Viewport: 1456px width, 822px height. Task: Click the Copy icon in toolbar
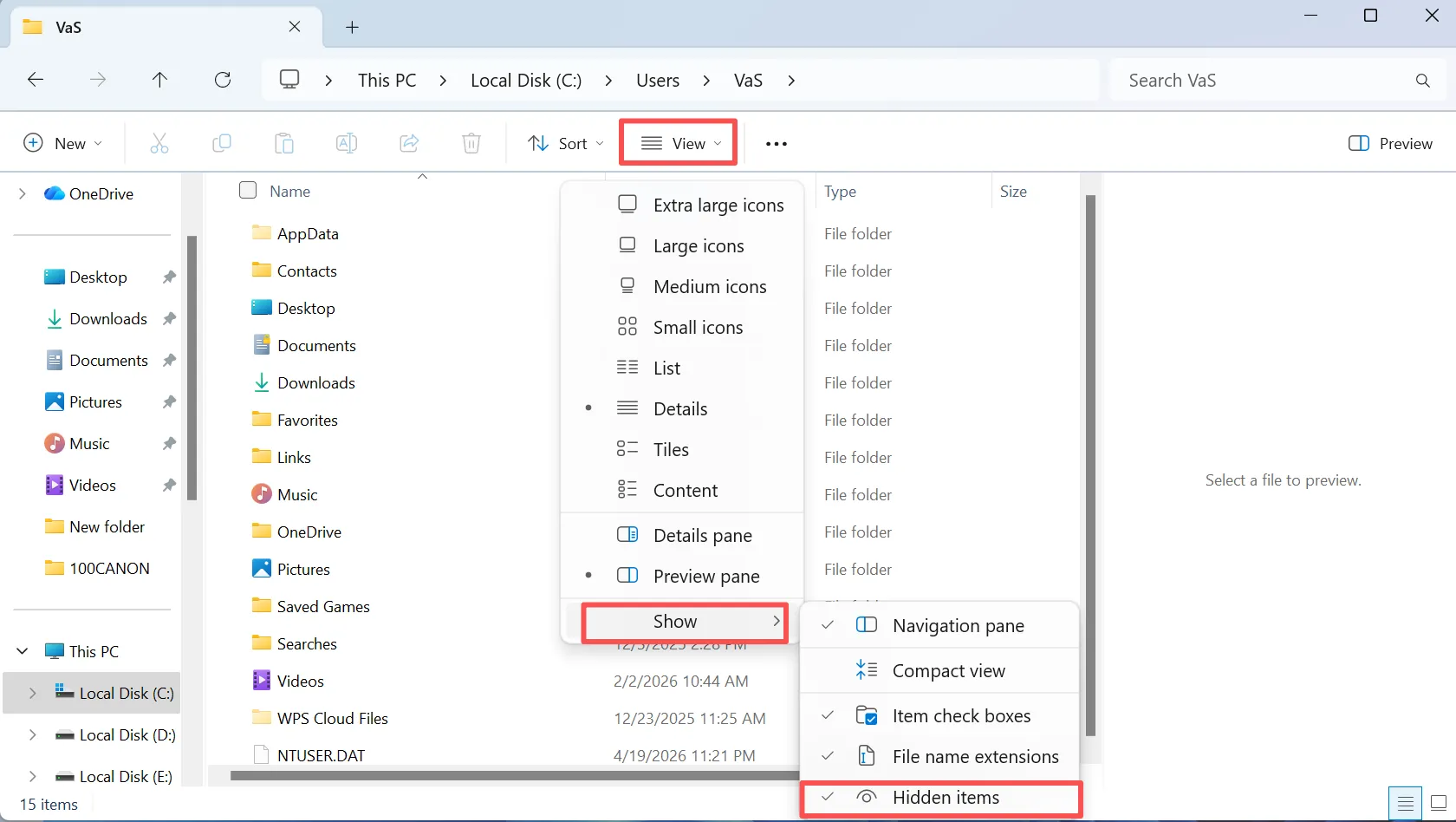(222, 143)
